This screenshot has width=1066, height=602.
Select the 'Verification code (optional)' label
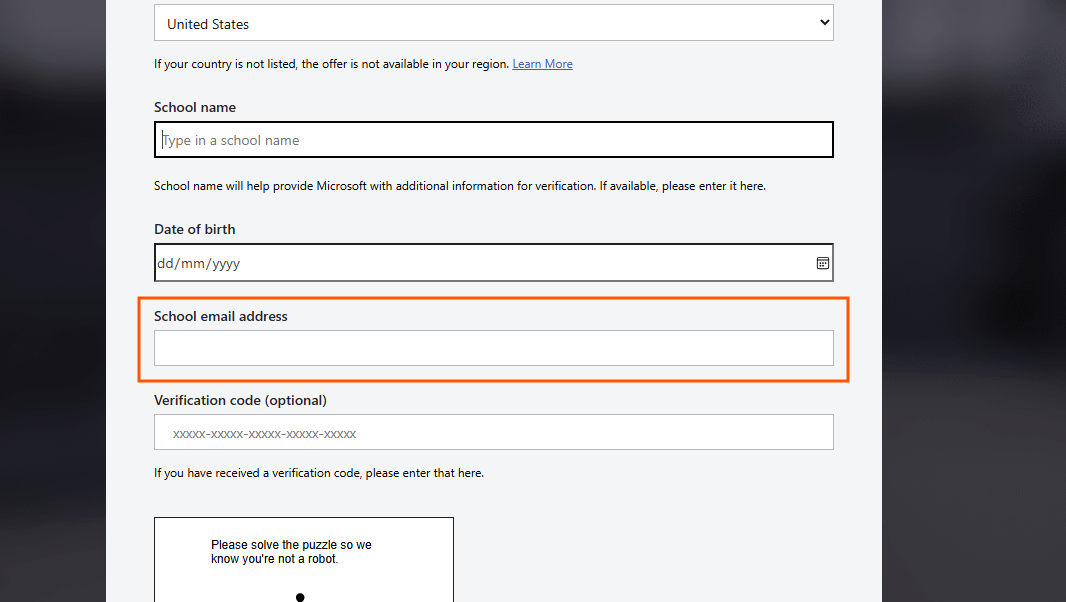[240, 400]
